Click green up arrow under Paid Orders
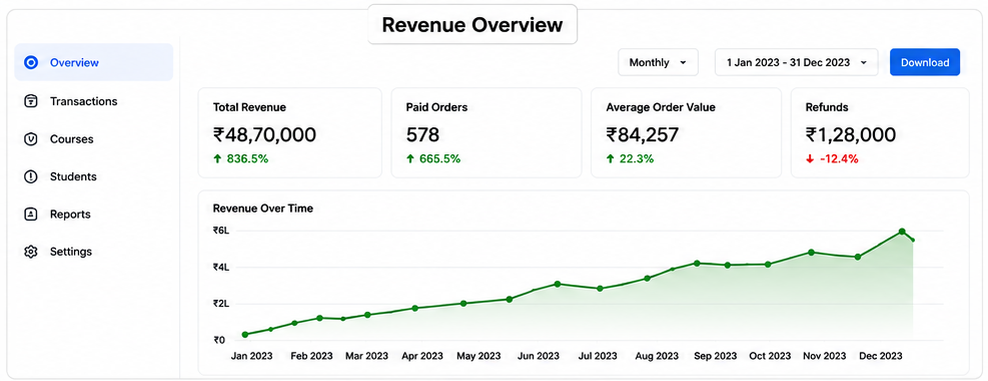The image size is (988, 381). tap(410, 159)
